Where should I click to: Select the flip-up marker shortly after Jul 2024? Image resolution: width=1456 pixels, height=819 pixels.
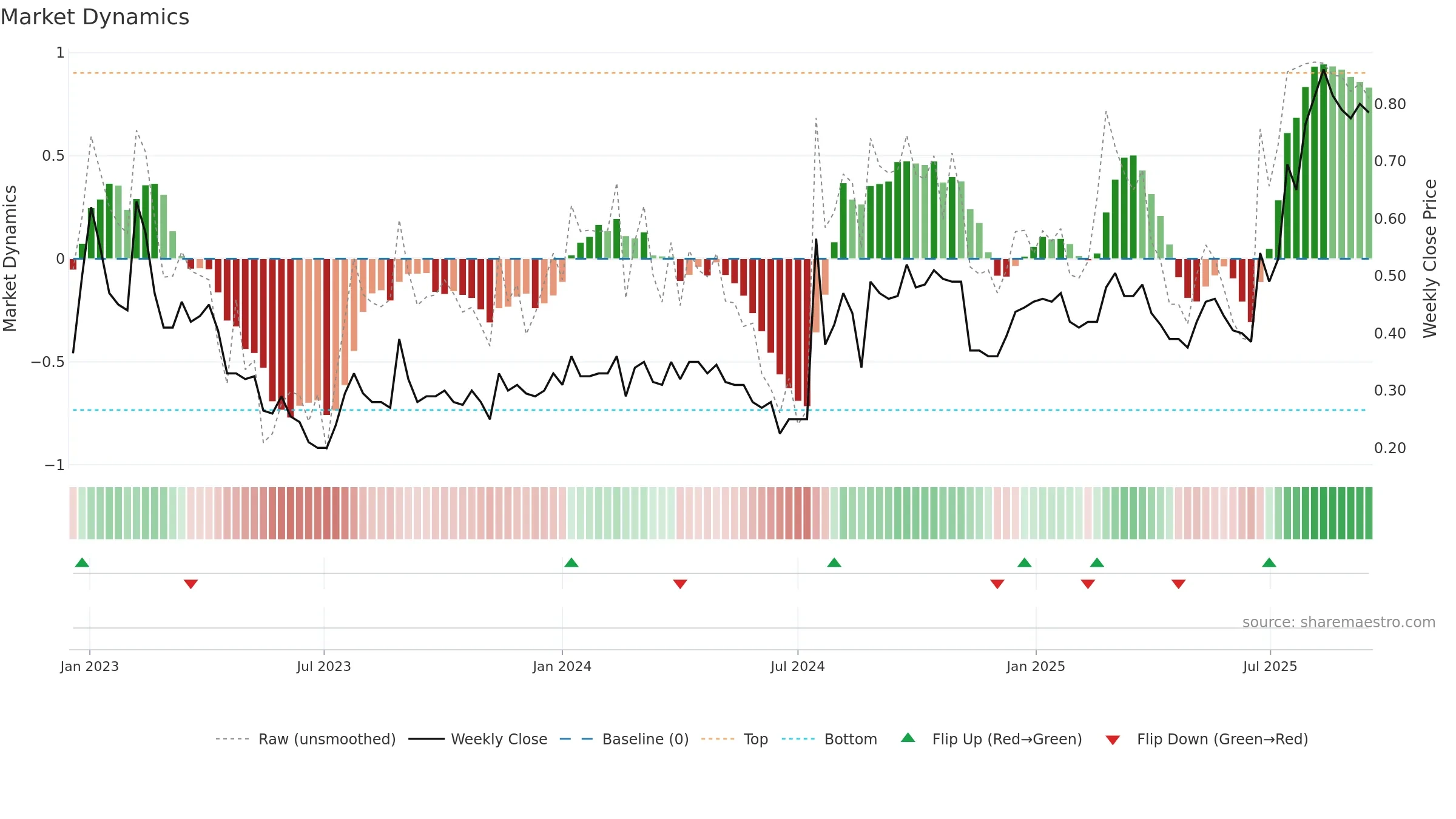click(x=834, y=562)
